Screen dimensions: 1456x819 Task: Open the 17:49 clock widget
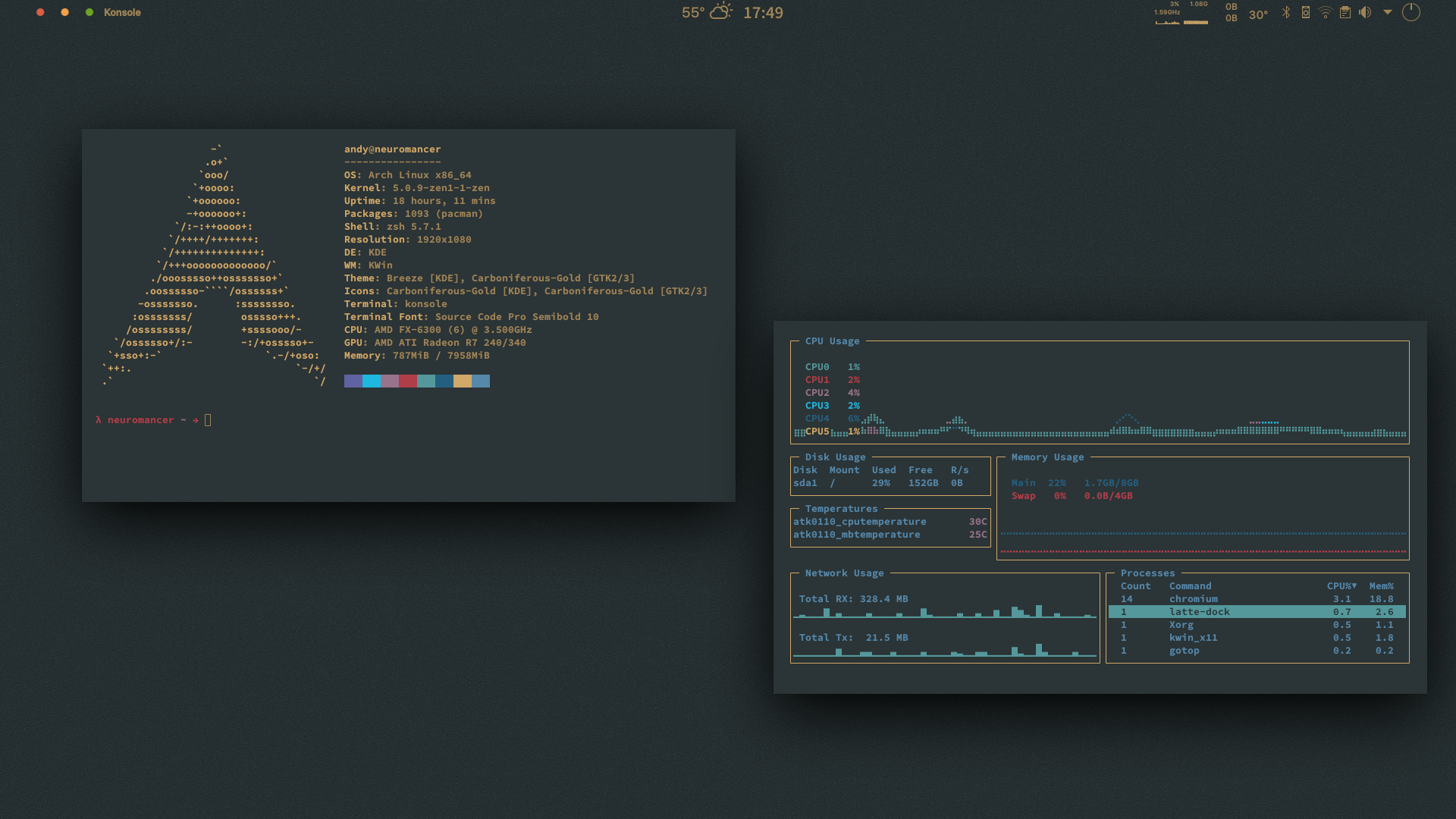pos(763,12)
